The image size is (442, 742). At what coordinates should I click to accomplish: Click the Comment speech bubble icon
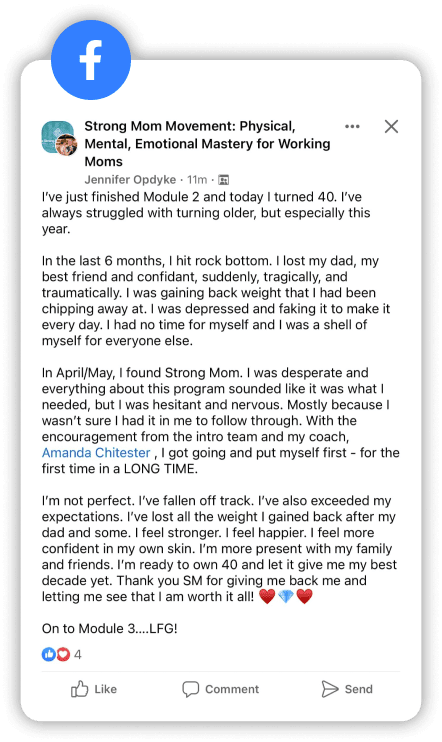[191, 689]
